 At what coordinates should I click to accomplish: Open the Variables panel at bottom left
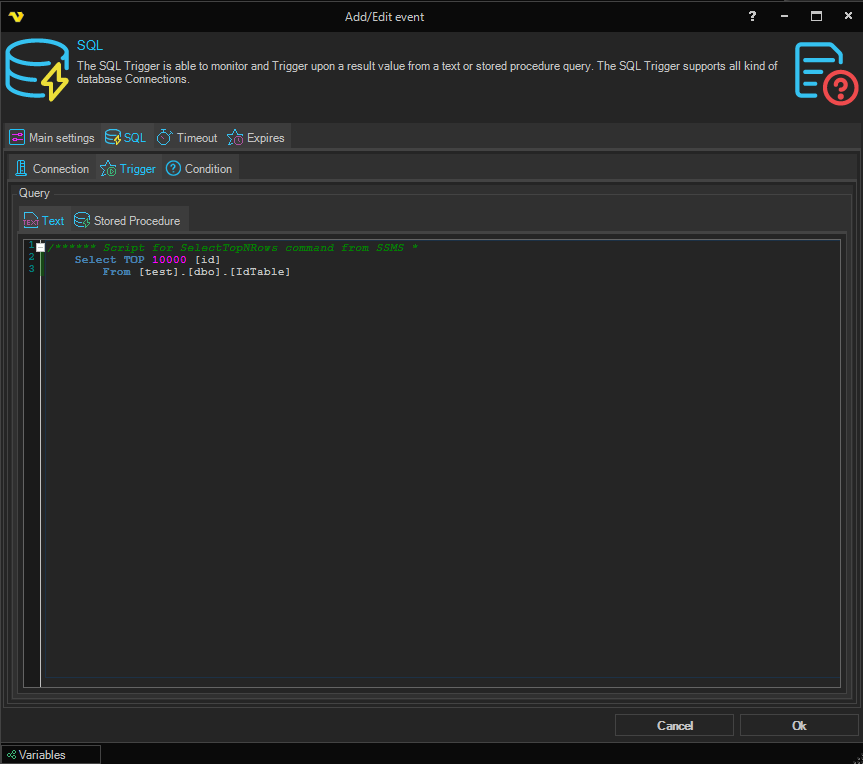(51, 755)
